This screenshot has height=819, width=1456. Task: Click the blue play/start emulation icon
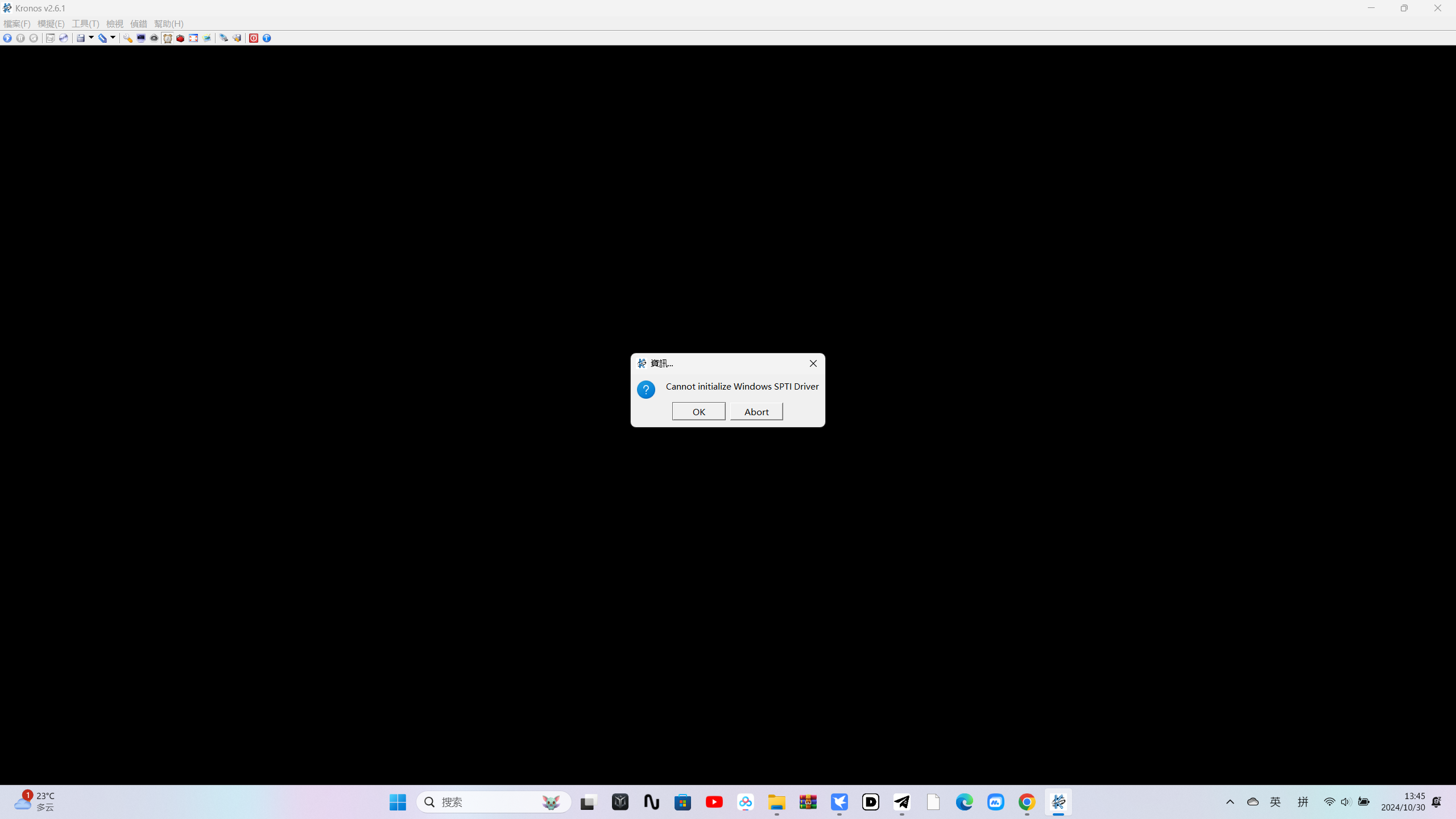[7, 38]
